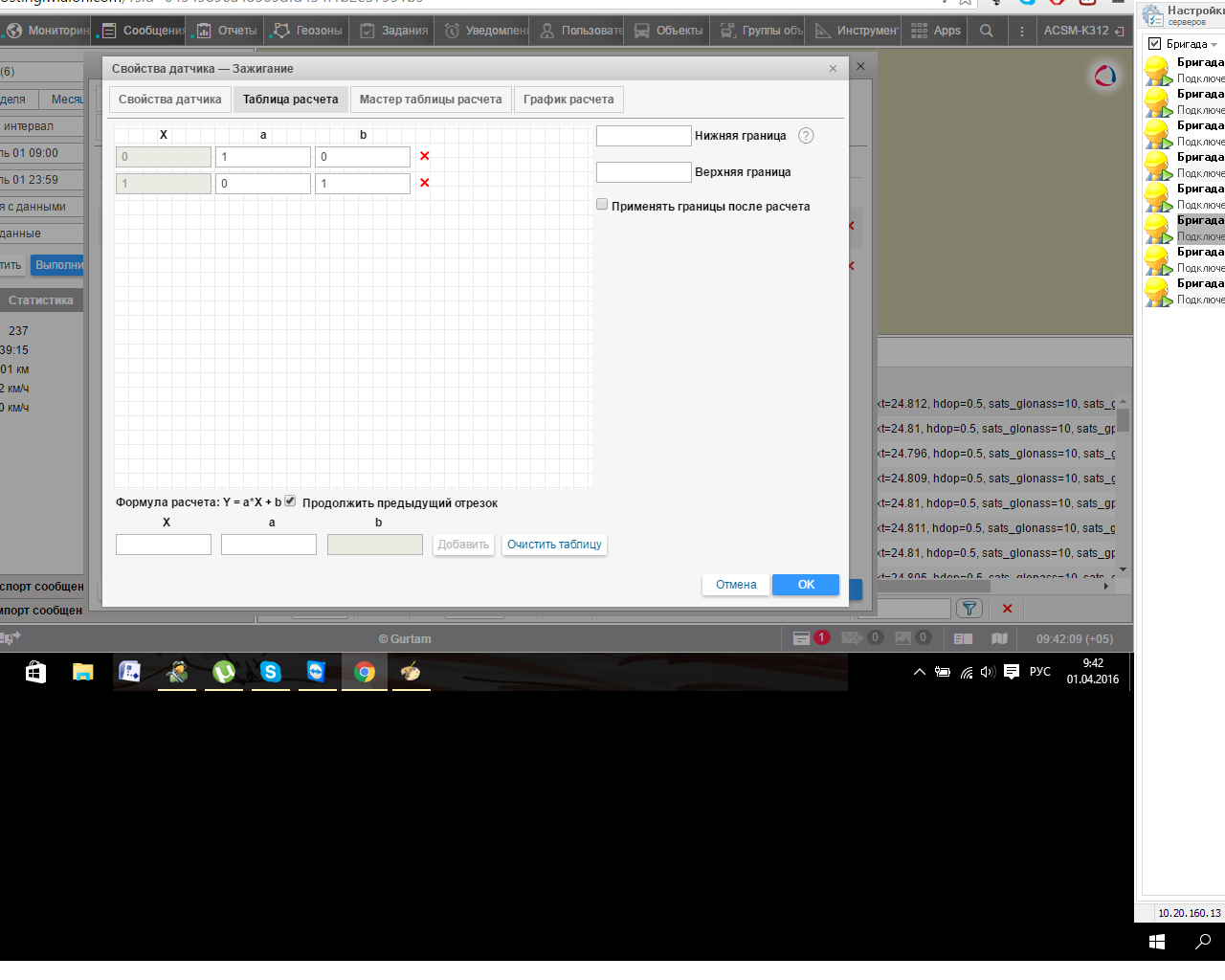Open Skype from the taskbar
1225x980 pixels.
click(270, 672)
